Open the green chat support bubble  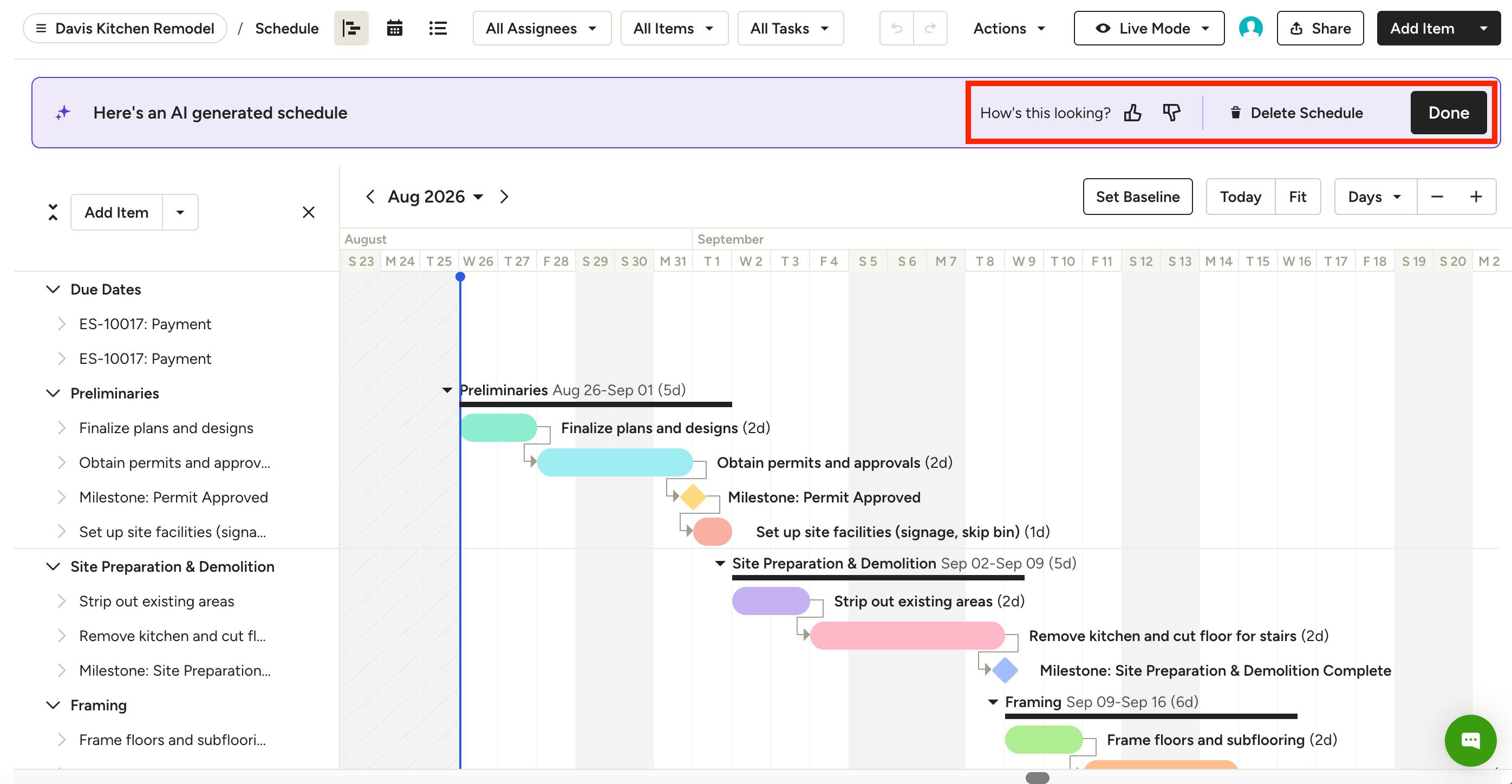(x=1470, y=741)
